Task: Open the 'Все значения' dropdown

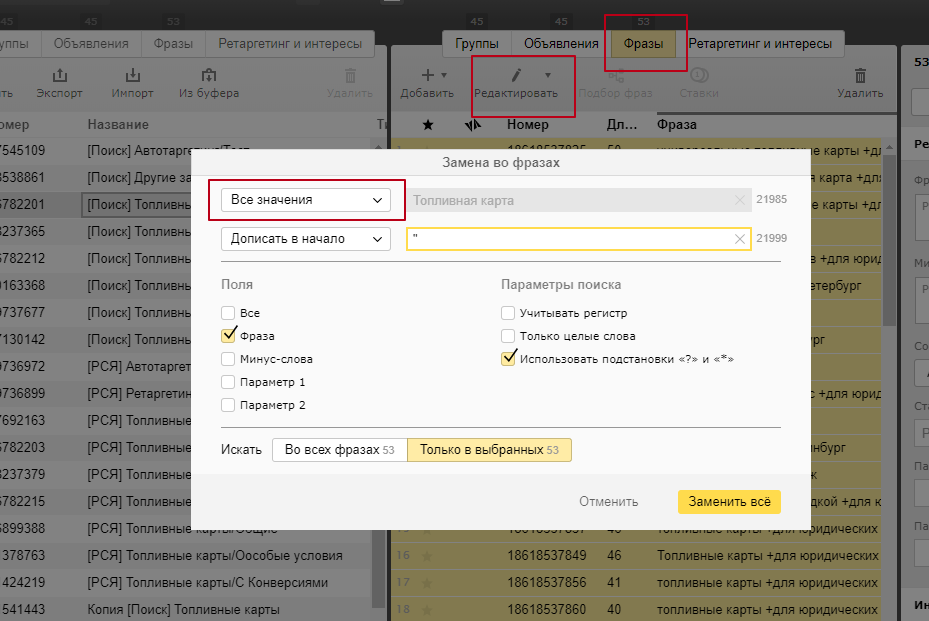Action: click(306, 200)
